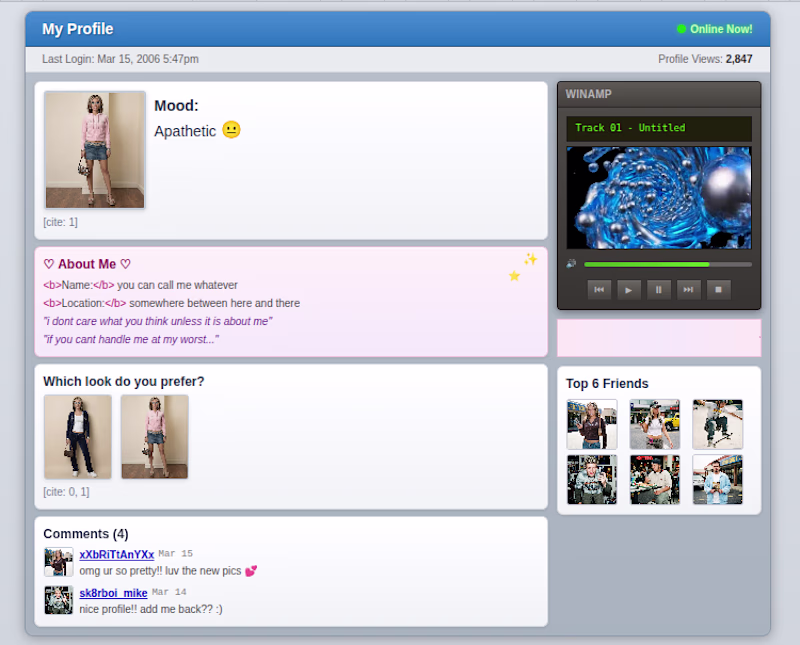Click the Winamp previous track button
The height and width of the screenshot is (645, 800).
(599, 290)
